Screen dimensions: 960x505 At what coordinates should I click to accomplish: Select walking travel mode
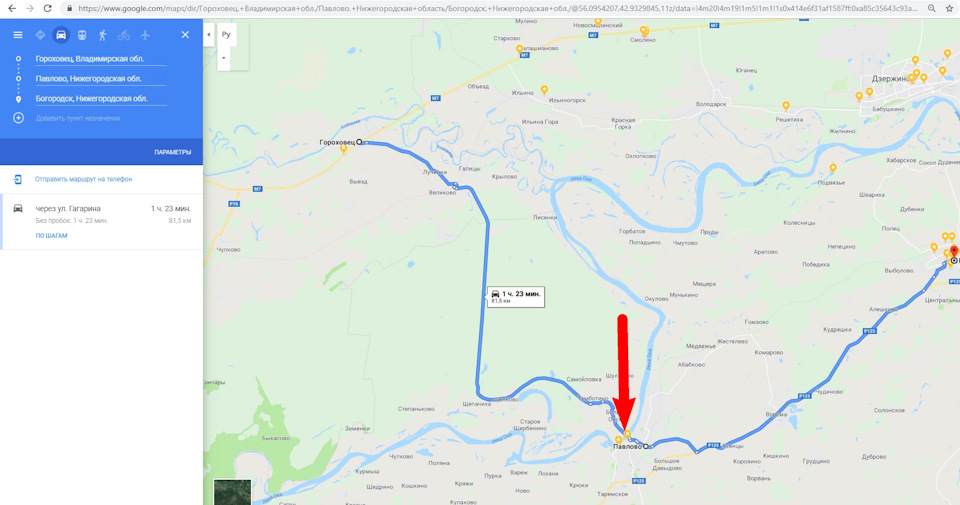point(103,35)
